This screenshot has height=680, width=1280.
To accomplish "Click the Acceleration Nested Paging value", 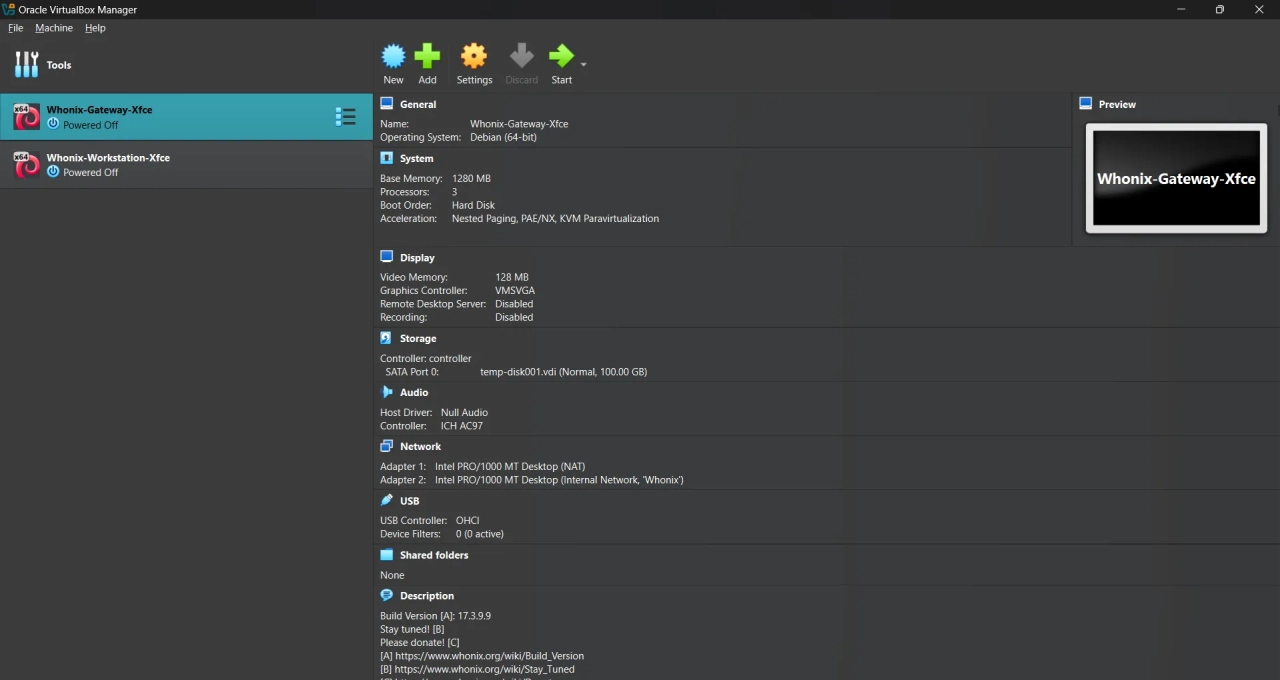I will click(x=555, y=218).
